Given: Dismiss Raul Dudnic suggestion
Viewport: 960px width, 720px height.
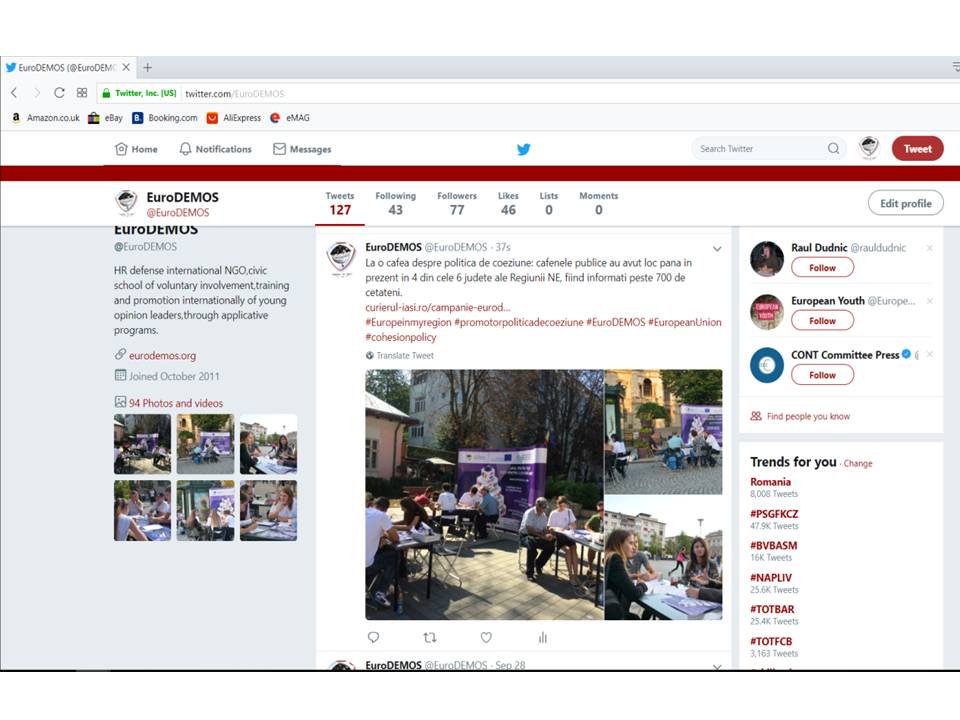Looking at the screenshot, I should click(x=929, y=248).
